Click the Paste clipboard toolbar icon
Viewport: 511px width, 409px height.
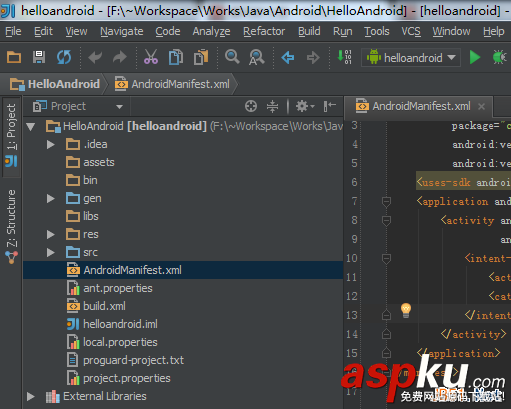(x=201, y=57)
